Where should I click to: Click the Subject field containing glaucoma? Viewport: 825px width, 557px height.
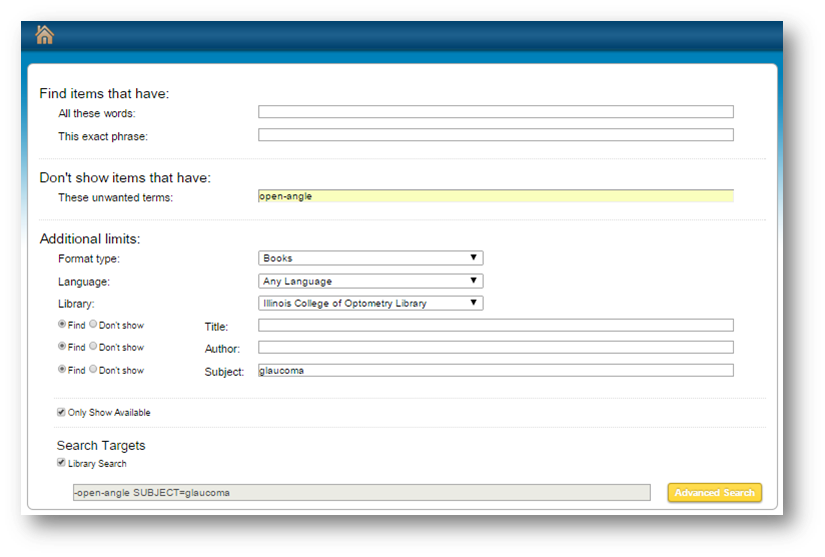(496, 370)
